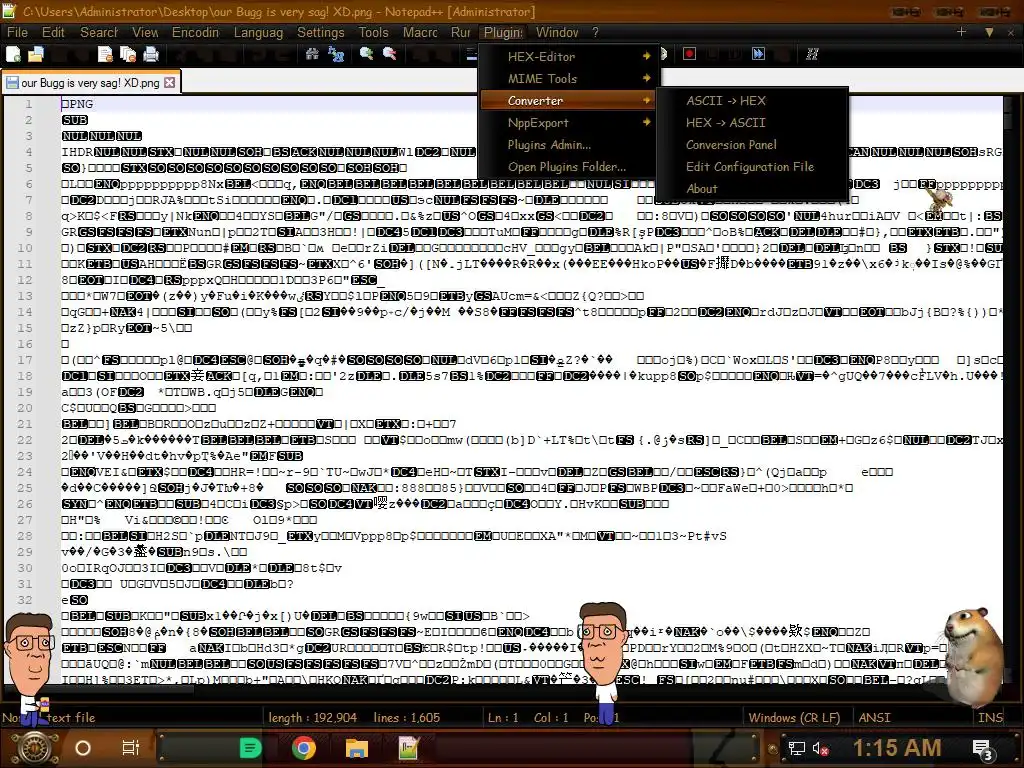Image resolution: width=1024 pixels, height=768 pixels.
Task: Open Cortana circle icon on taskbar
Action: (83, 748)
